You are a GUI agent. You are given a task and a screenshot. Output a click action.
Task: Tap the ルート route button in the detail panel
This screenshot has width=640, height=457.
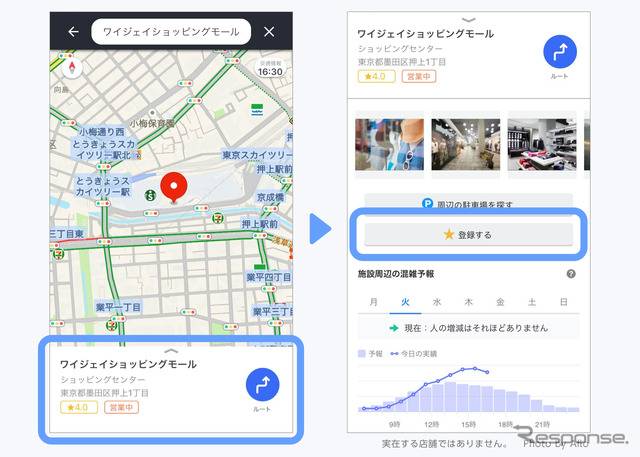(x=560, y=52)
